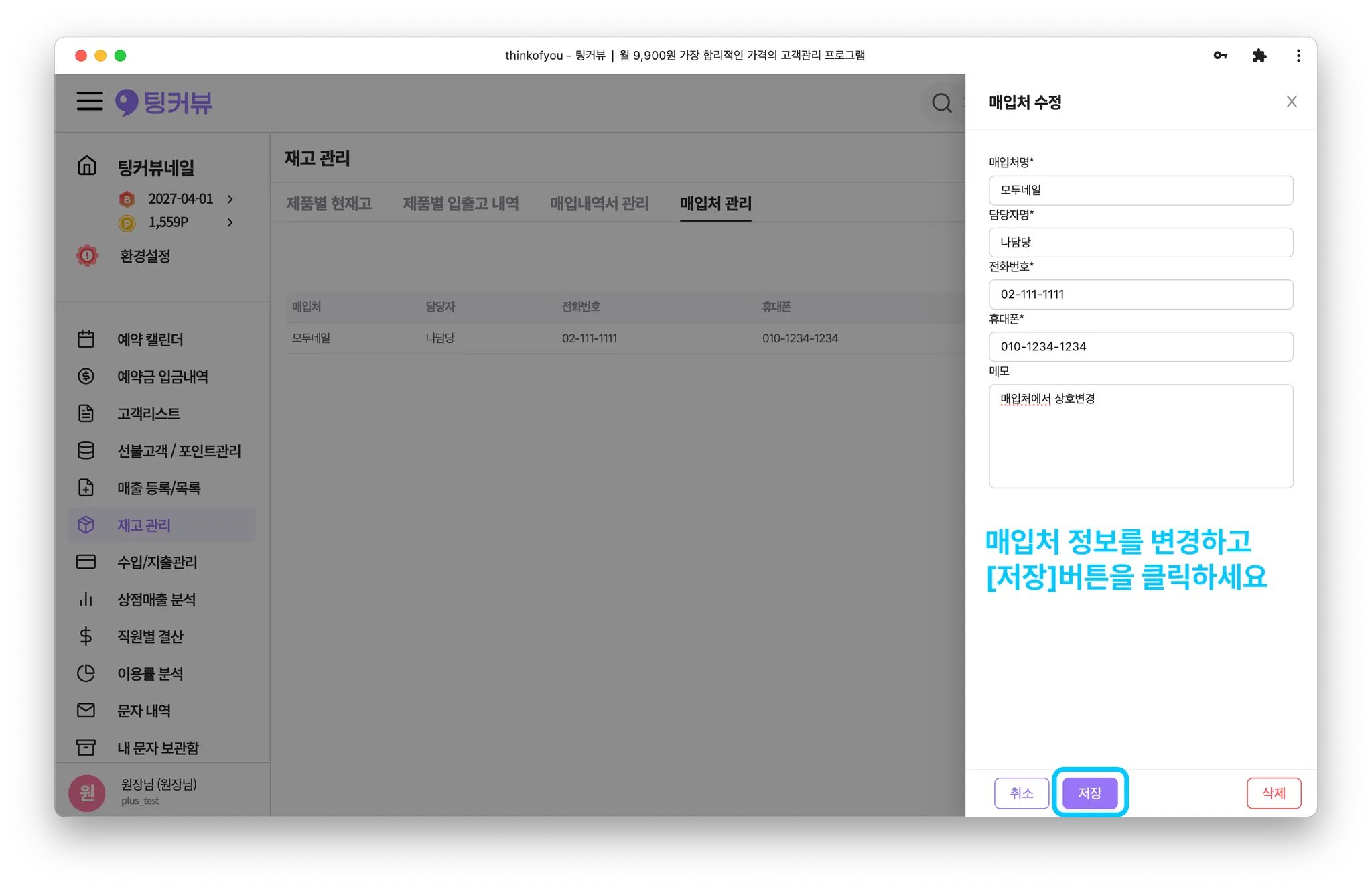The image size is (1372, 889).
Task: Expand the 1,559P points chevron
Action: click(x=230, y=222)
